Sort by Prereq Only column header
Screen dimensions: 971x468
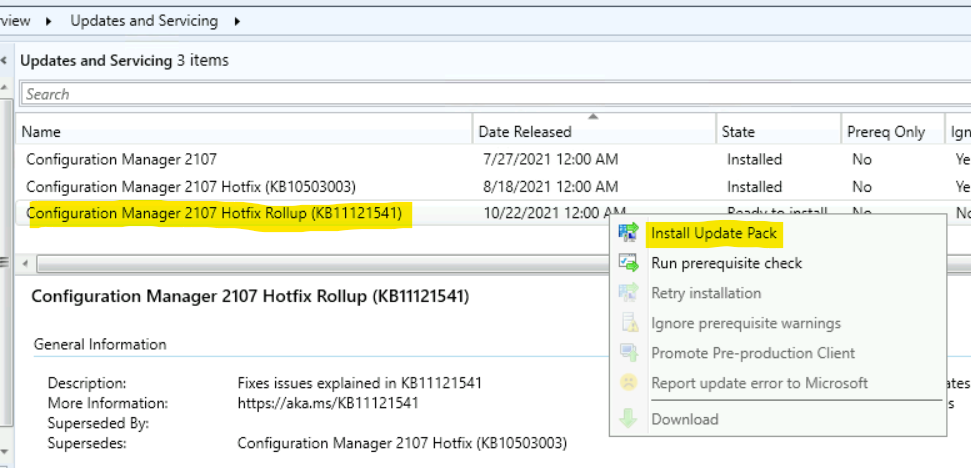pyautogui.click(x=893, y=131)
